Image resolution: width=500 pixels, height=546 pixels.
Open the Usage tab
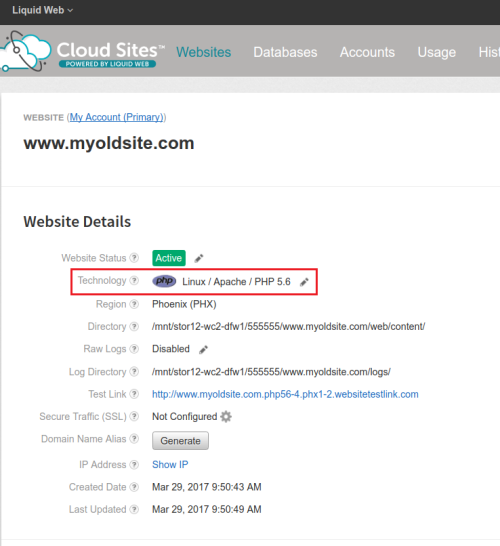(x=437, y=52)
